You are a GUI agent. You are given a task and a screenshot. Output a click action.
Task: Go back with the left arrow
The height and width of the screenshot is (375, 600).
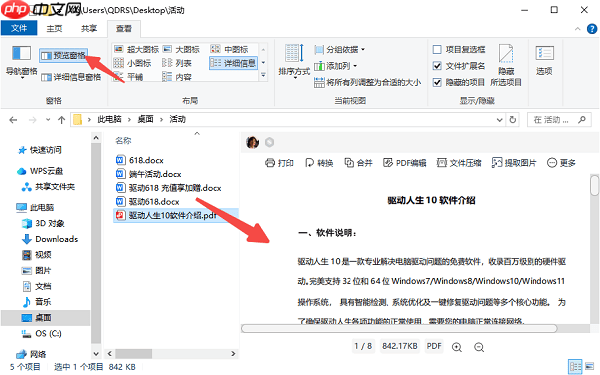tap(13, 120)
